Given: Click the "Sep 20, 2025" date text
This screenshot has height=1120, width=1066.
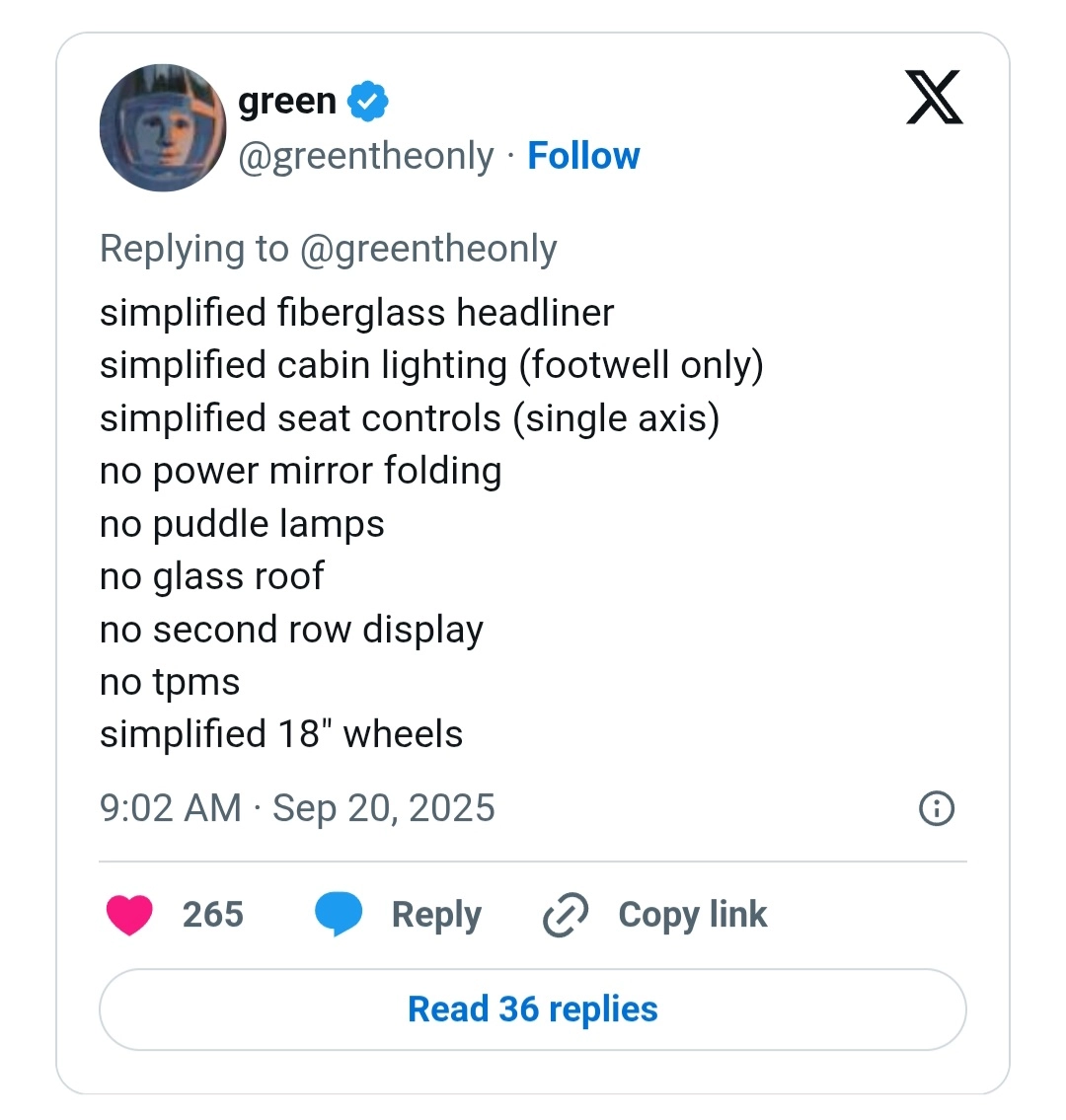Looking at the screenshot, I should 384,808.
